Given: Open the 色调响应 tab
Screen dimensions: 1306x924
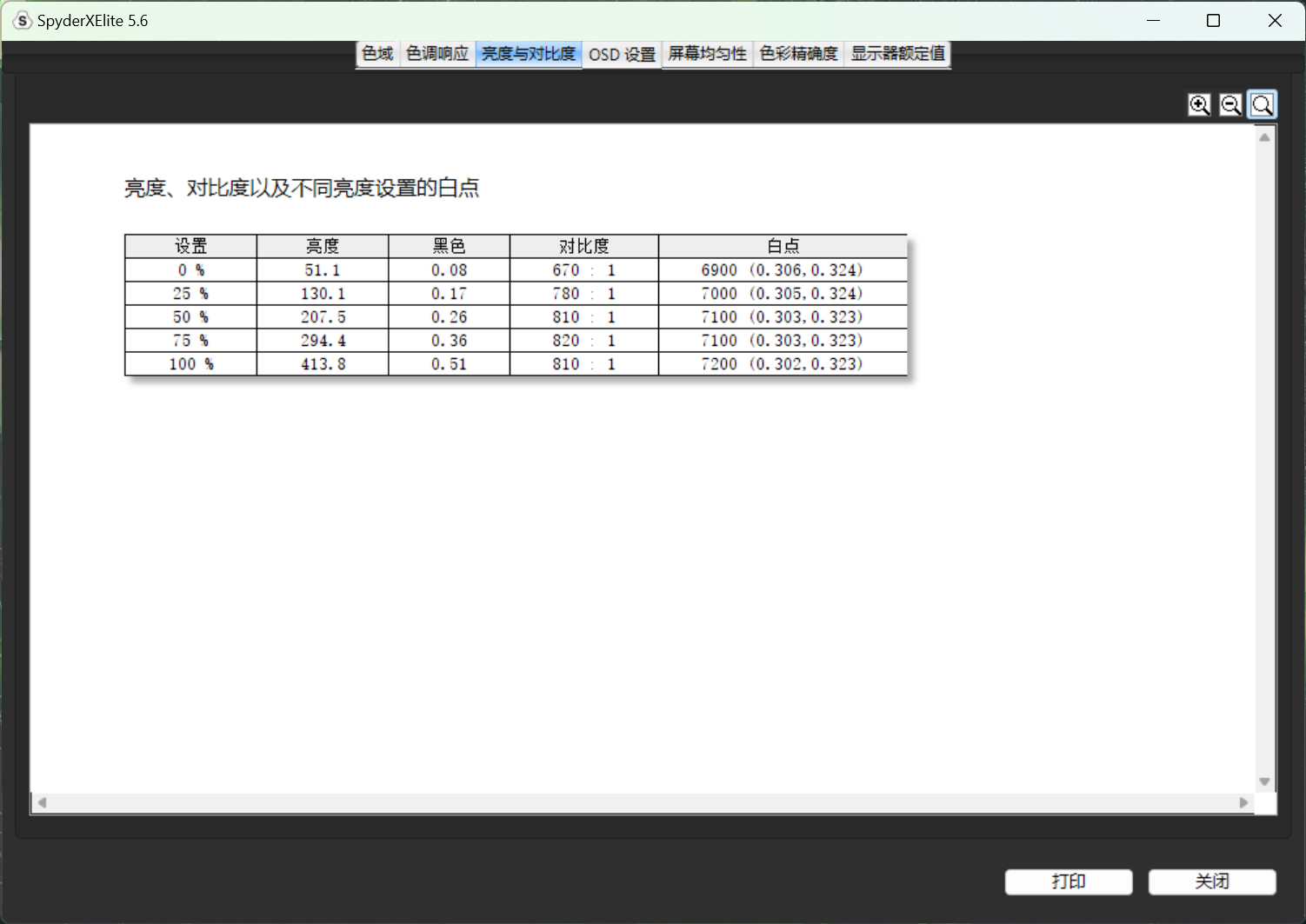Looking at the screenshot, I should (x=437, y=54).
